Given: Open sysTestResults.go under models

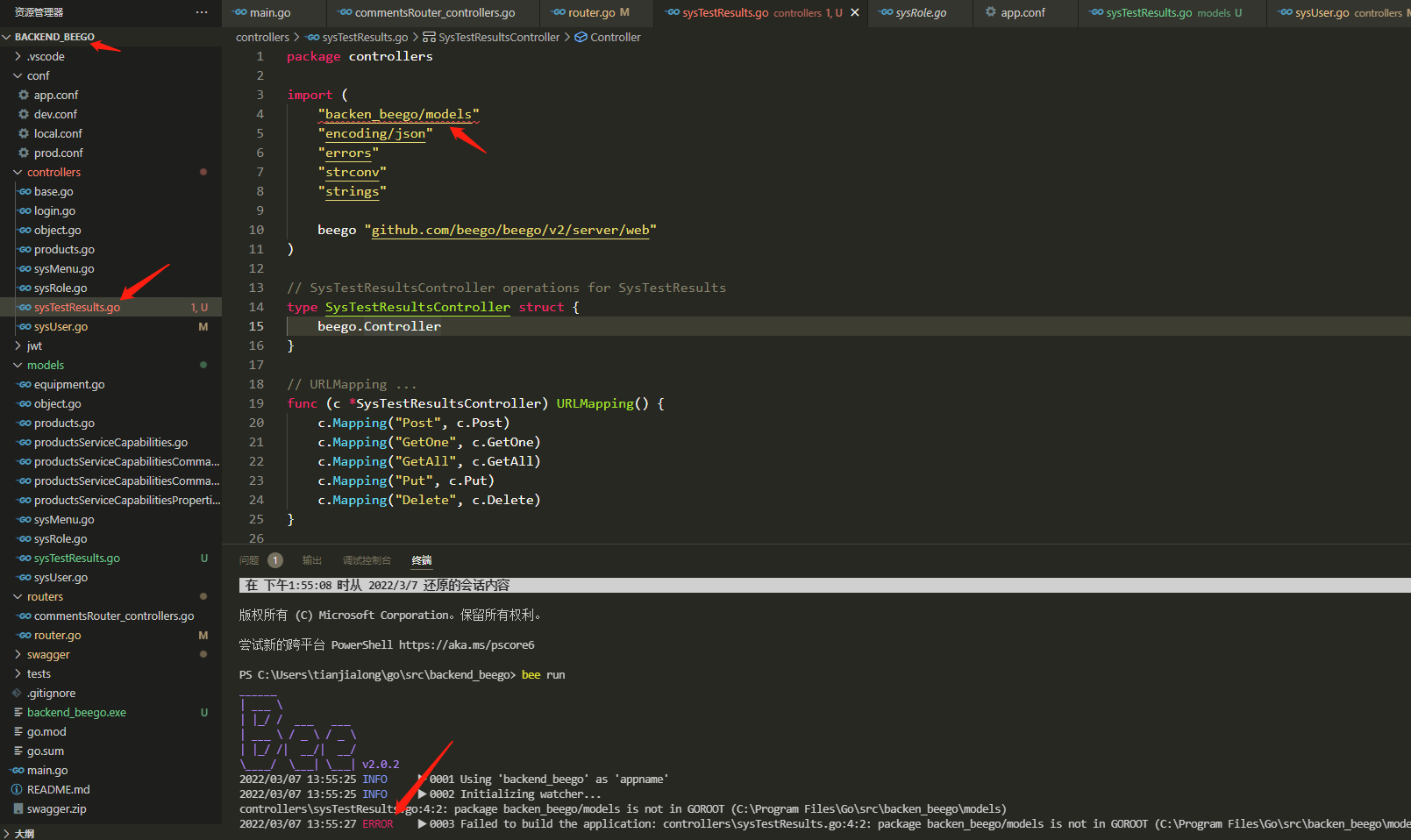Looking at the screenshot, I should click(77, 558).
